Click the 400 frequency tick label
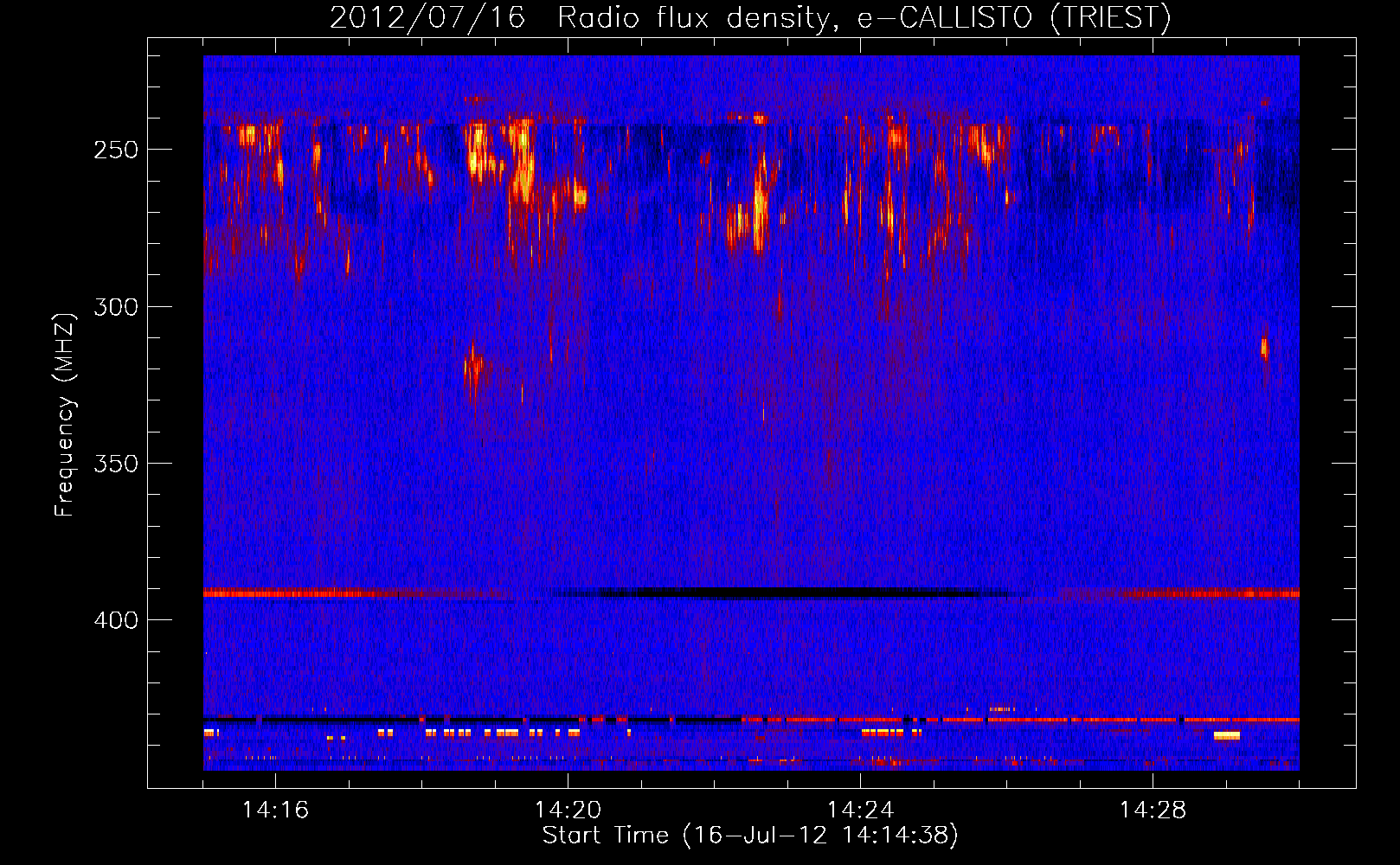Viewport: 1400px width, 865px height. pyautogui.click(x=116, y=620)
